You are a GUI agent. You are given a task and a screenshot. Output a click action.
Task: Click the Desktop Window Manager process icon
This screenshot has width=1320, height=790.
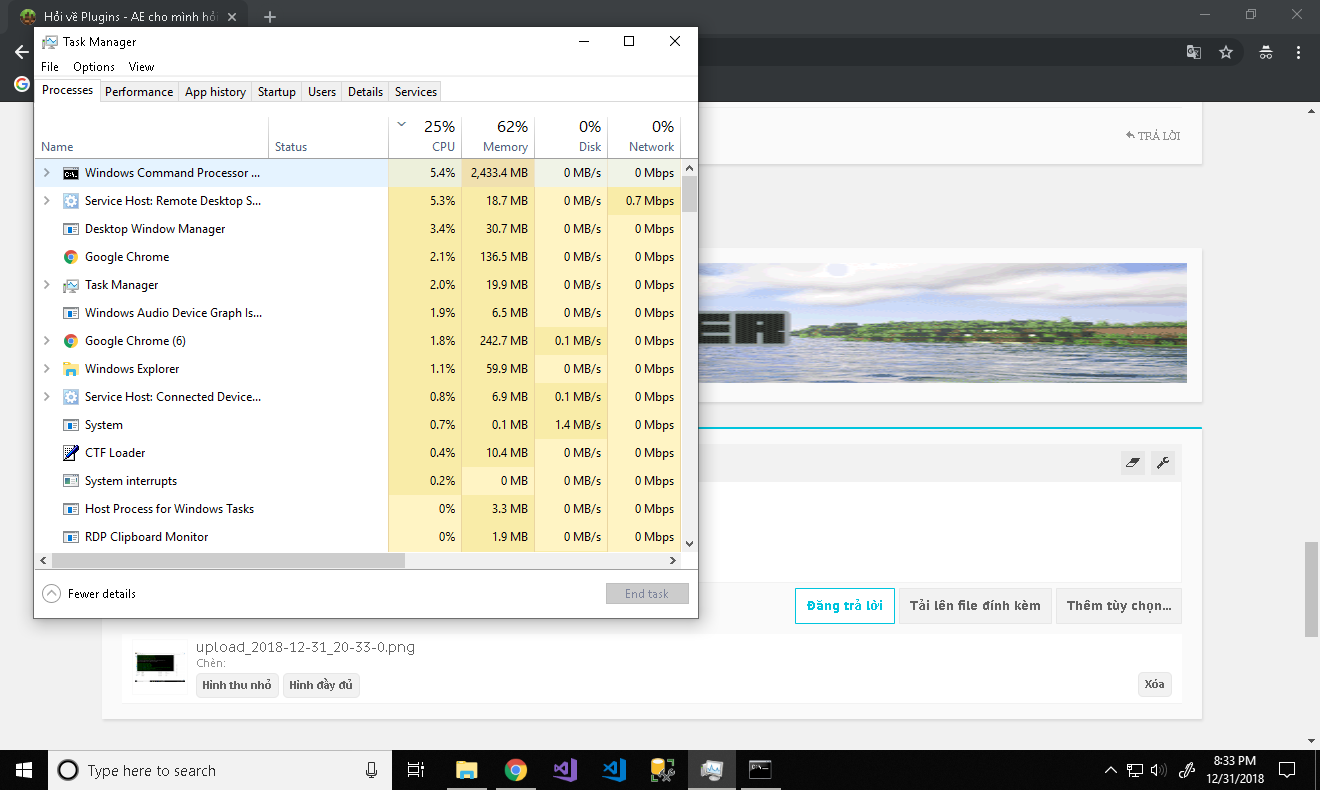coord(71,229)
